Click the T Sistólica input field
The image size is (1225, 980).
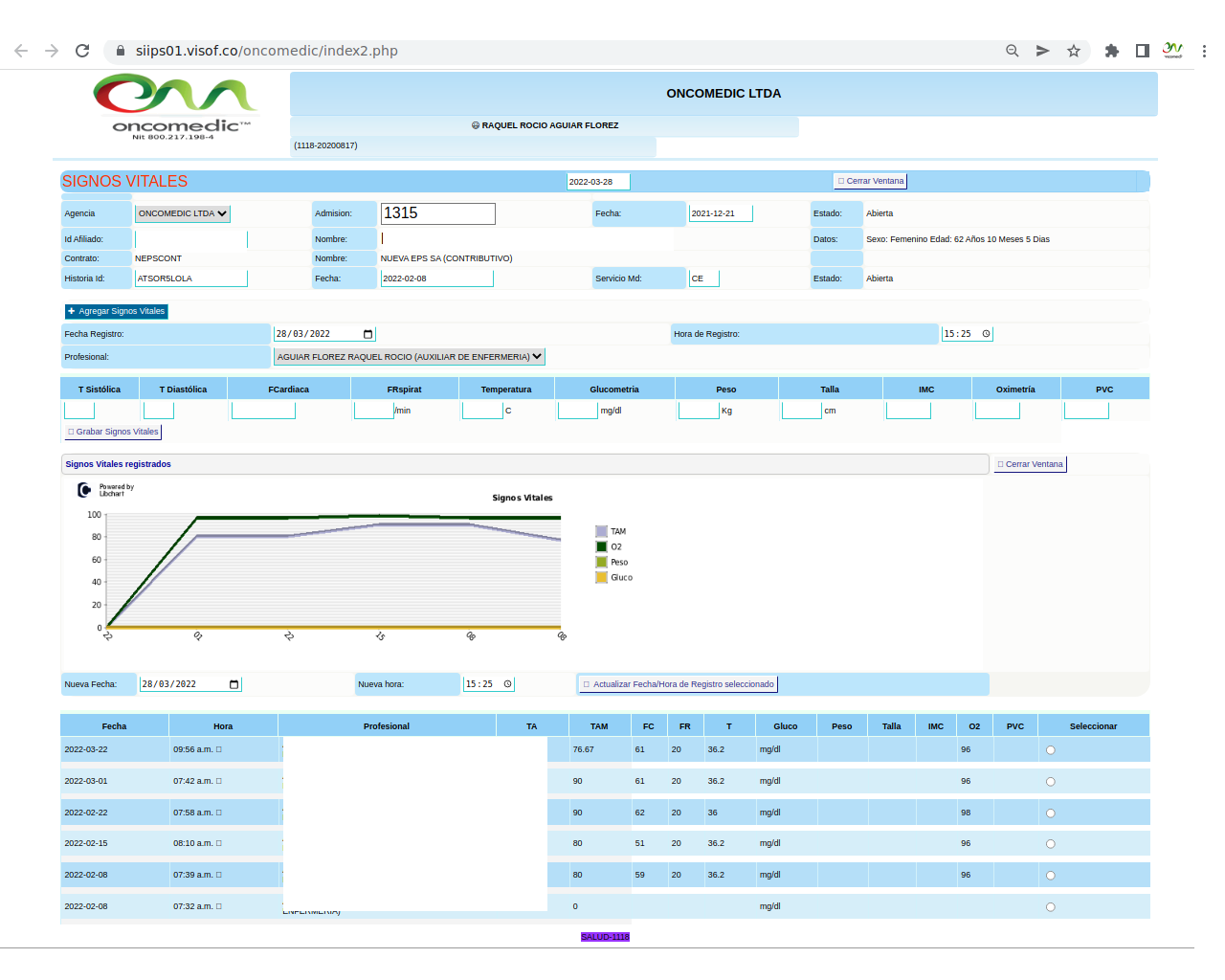[x=79, y=411]
